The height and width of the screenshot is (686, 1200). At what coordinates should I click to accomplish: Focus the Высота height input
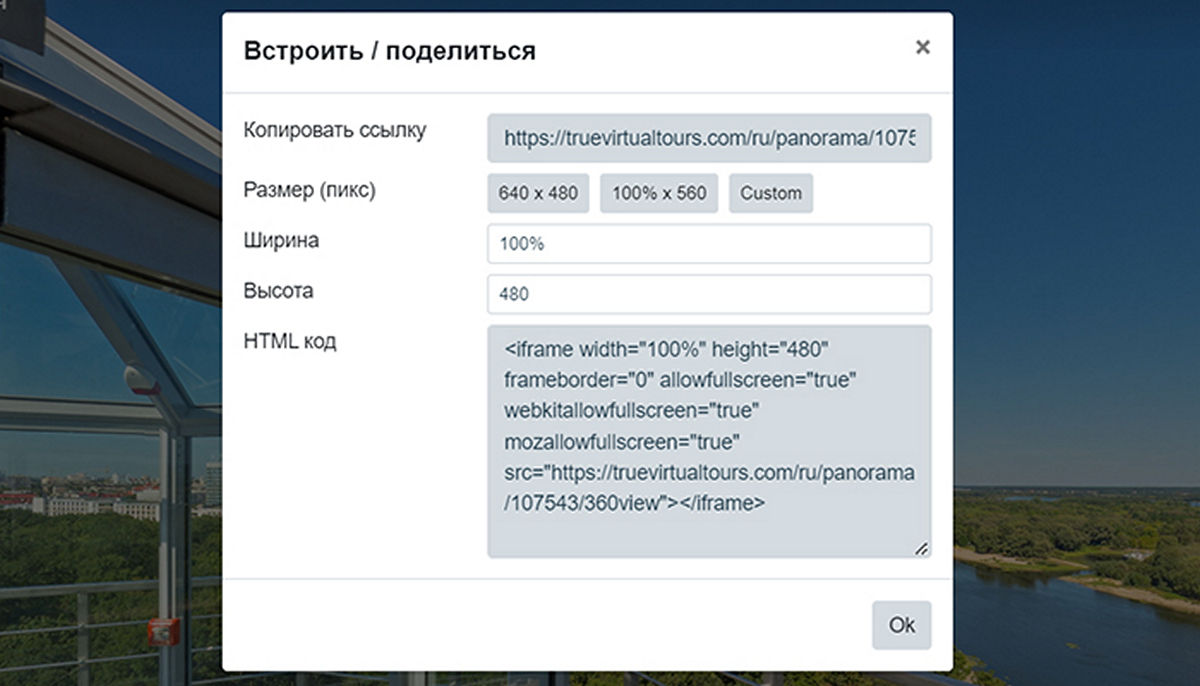pos(709,294)
